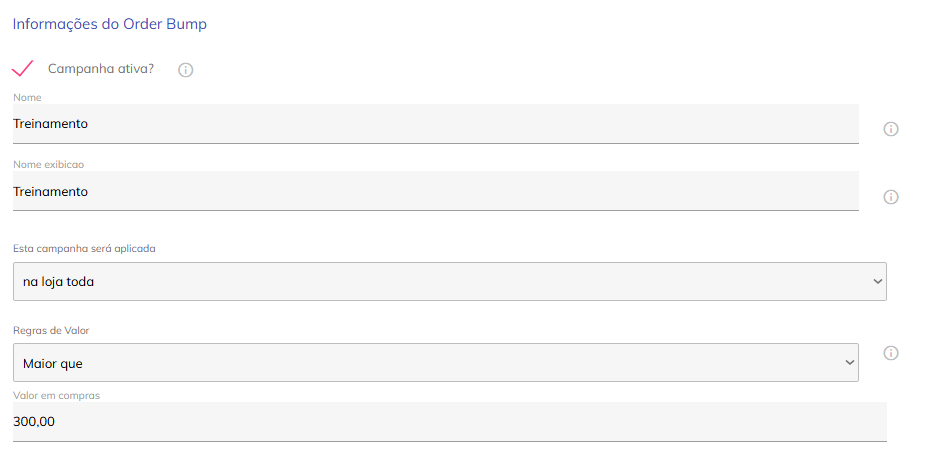Click the 'Campanha ativa?' label text
Screen dimensions: 944x463
(x=101, y=69)
